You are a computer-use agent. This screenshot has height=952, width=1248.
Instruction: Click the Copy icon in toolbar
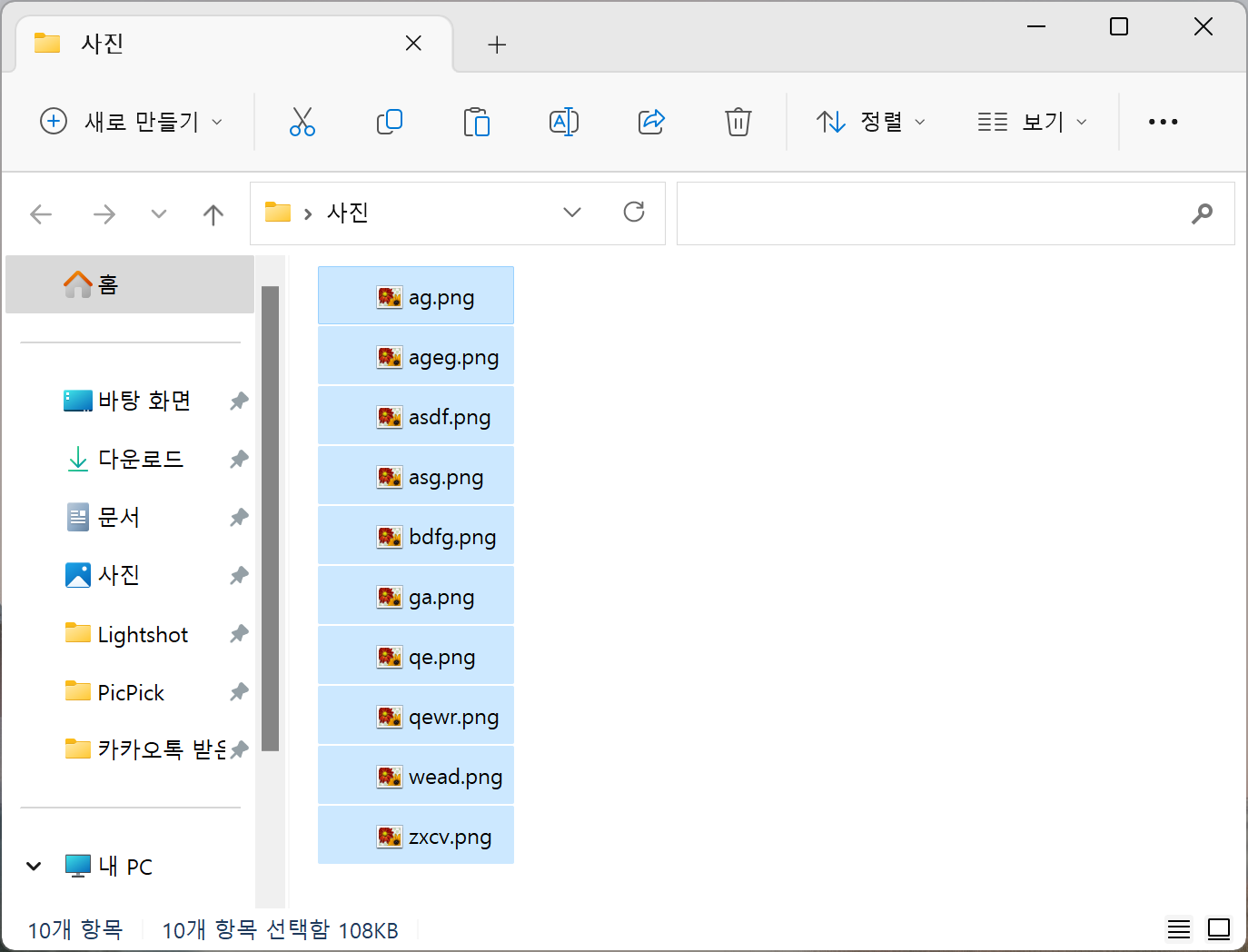pos(390,122)
